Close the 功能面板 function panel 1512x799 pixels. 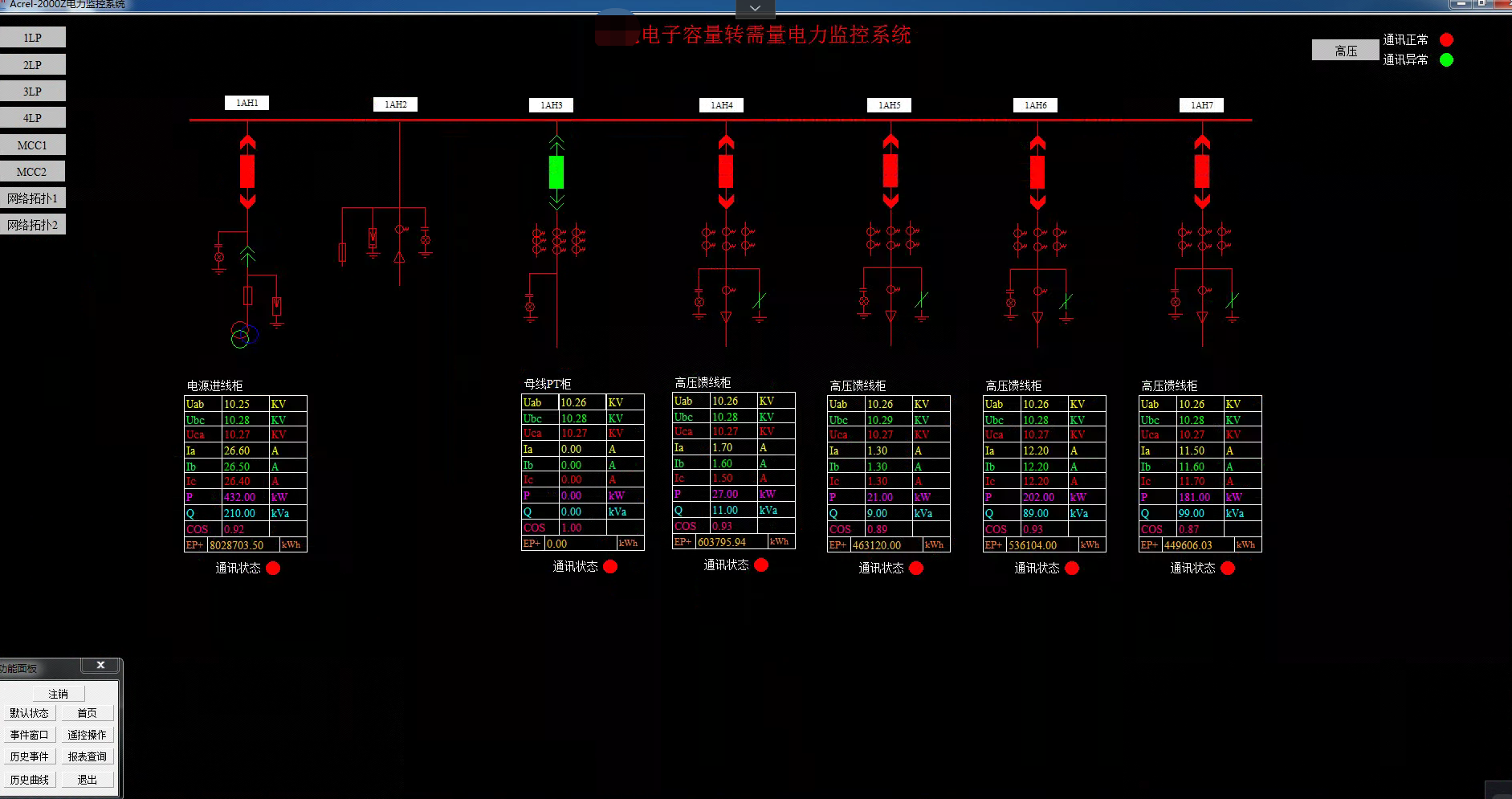[x=100, y=666]
